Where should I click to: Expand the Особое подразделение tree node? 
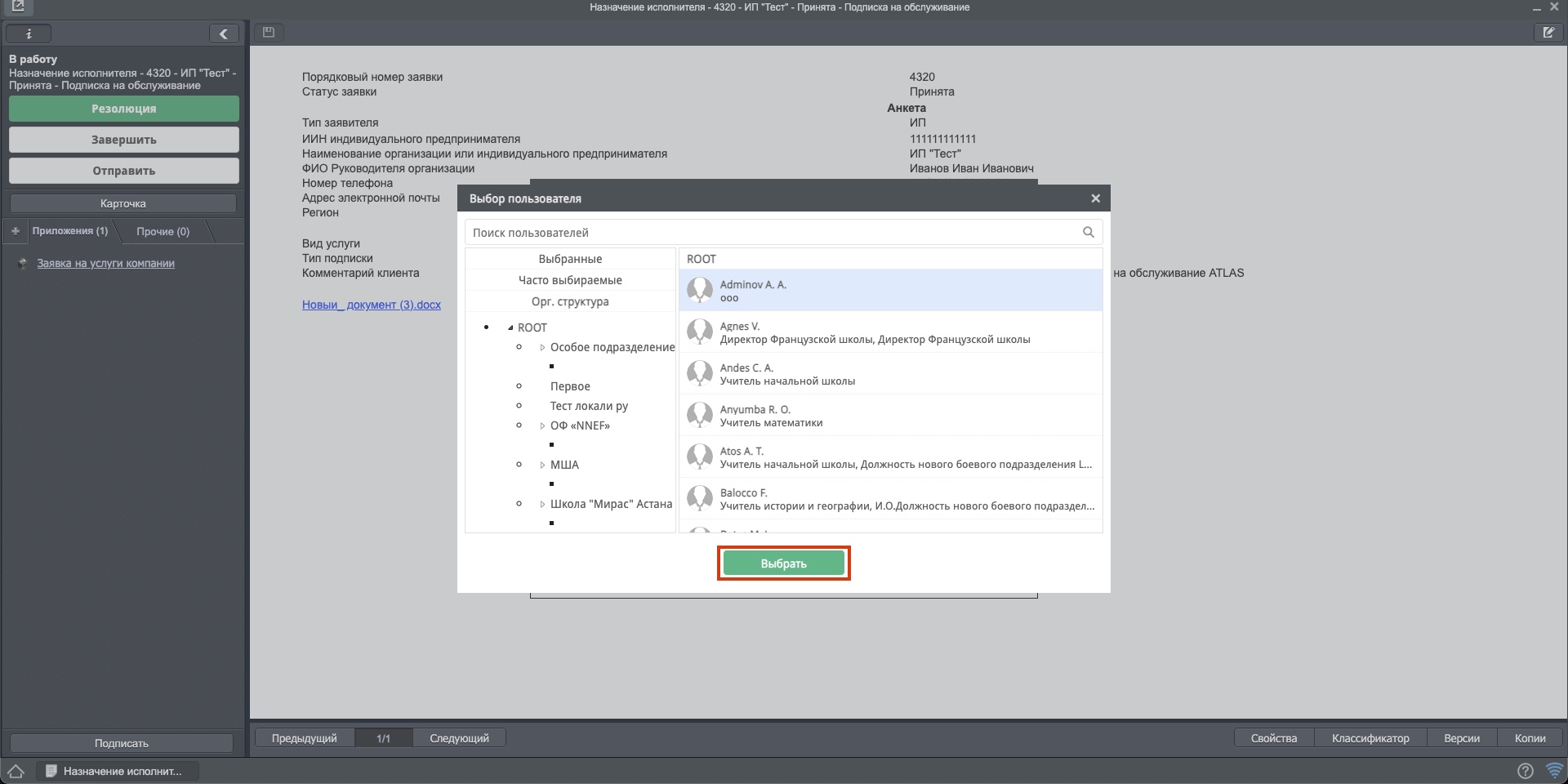[x=542, y=348]
